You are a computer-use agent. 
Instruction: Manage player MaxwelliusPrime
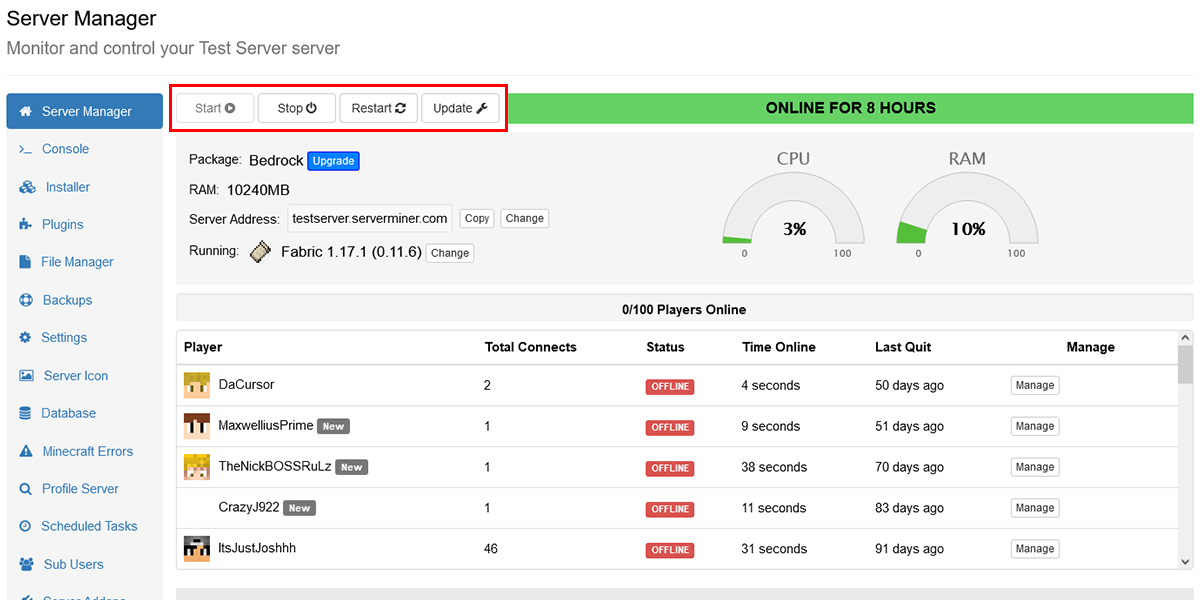(x=1034, y=426)
